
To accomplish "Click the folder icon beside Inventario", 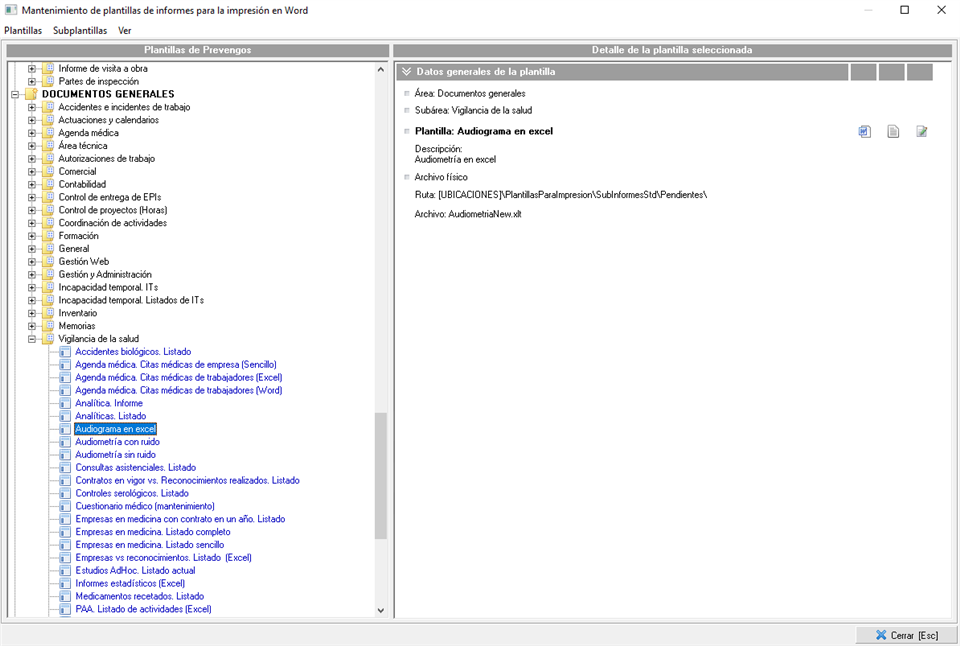I will point(48,313).
